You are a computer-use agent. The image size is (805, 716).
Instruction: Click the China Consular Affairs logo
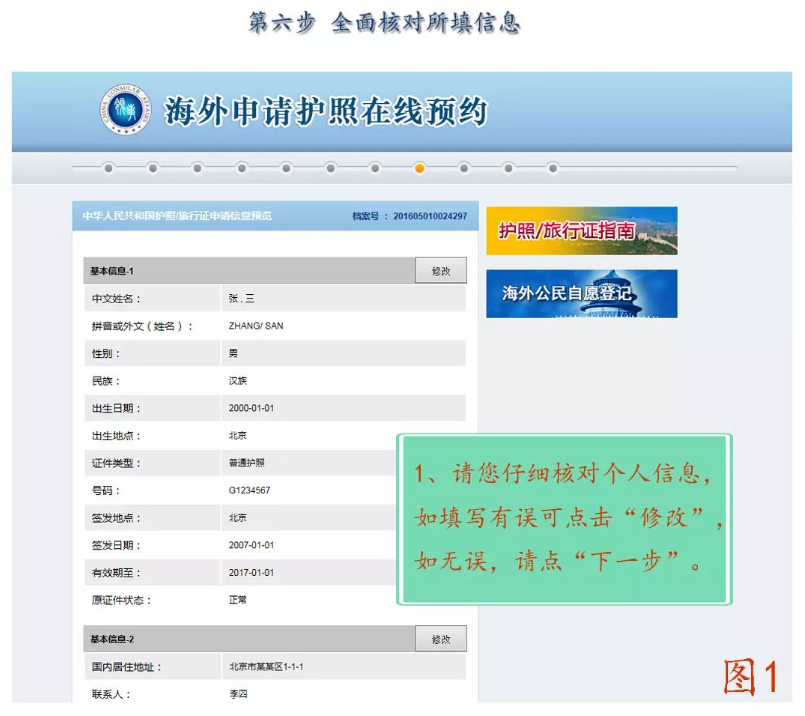[126, 110]
